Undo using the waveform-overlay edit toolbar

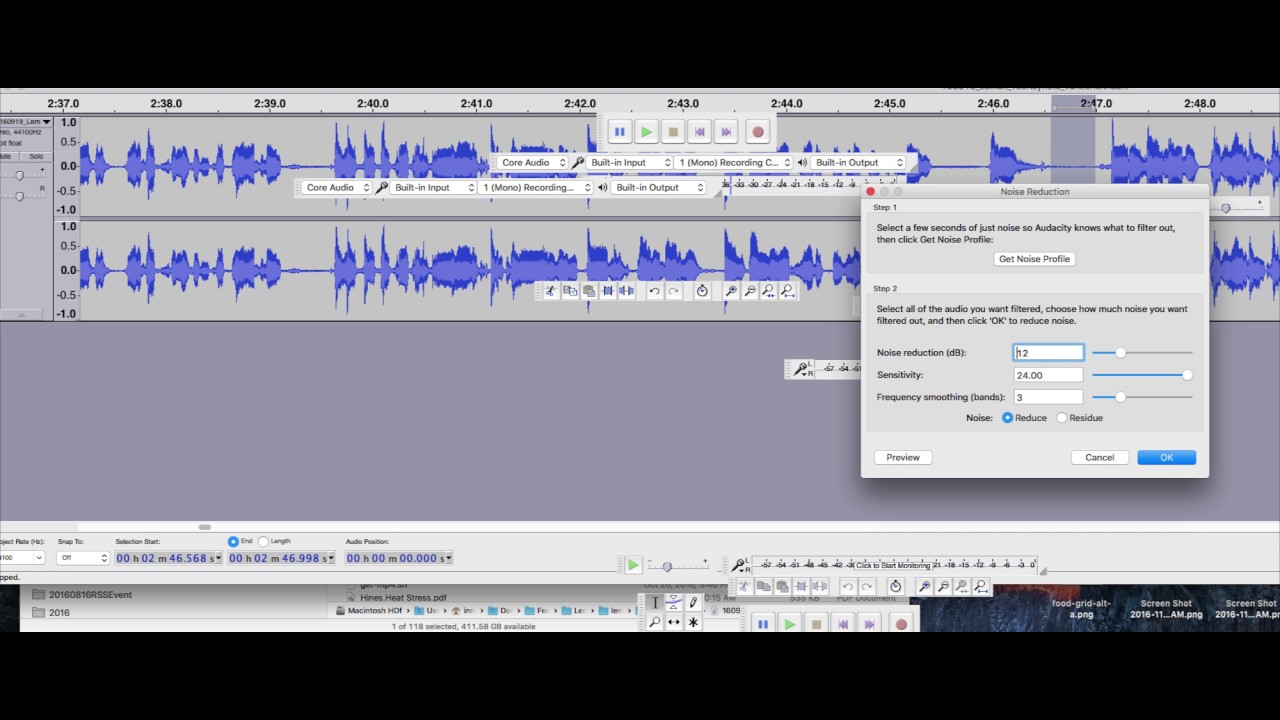pyautogui.click(x=654, y=291)
